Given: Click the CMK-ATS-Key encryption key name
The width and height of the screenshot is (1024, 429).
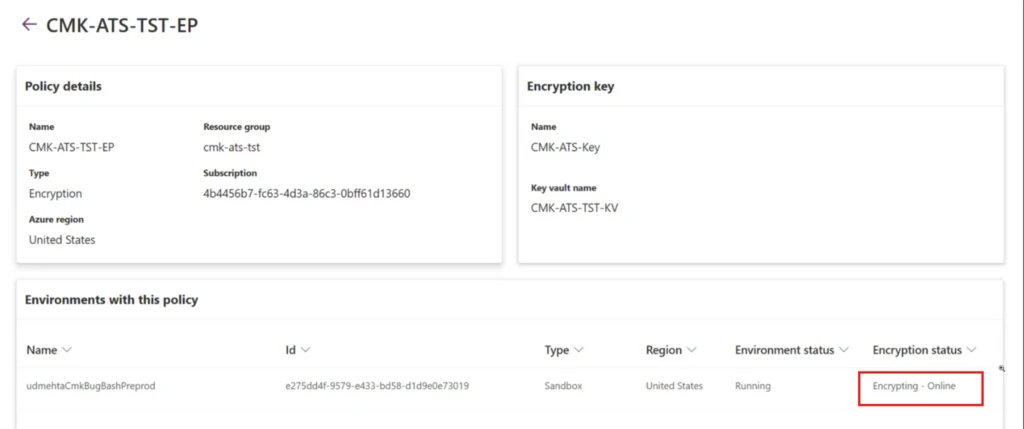Looking at the screenshot, I should pyautogui.click(x=565, y=147).
